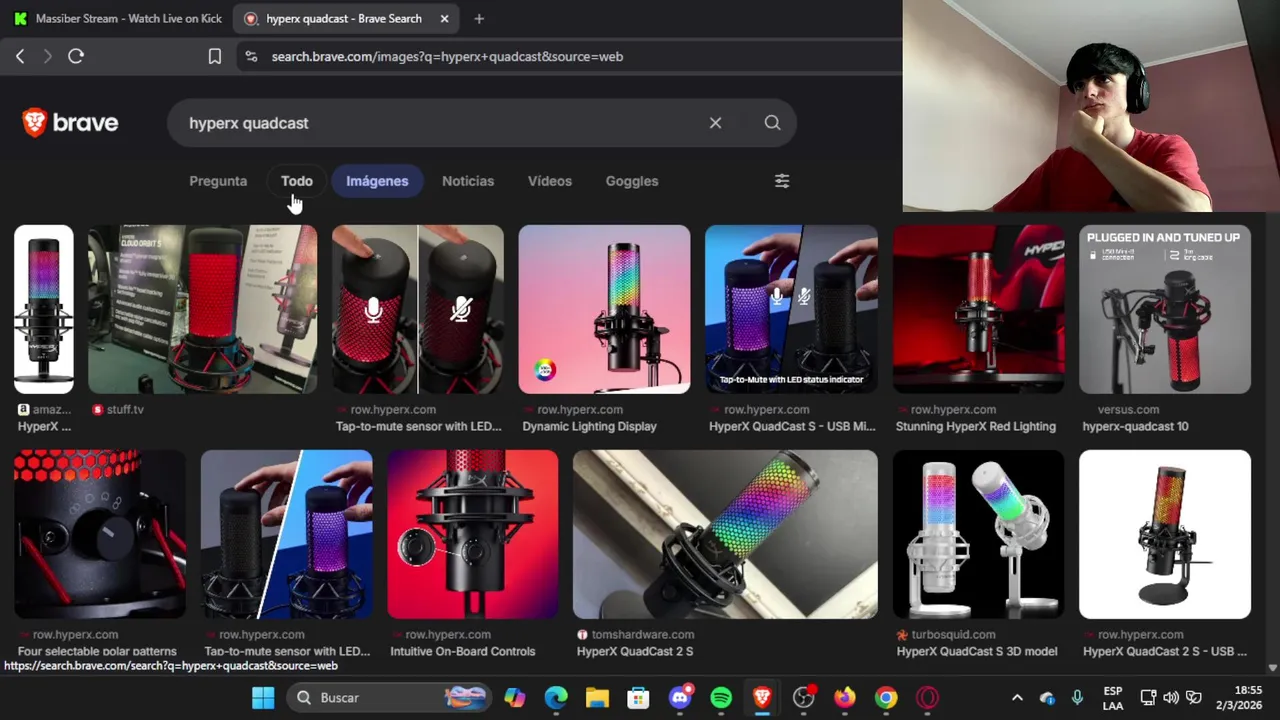Click the taskbar Buscar search box
This screenshot has width=1280, height=720.
click(x=389, y=697)
